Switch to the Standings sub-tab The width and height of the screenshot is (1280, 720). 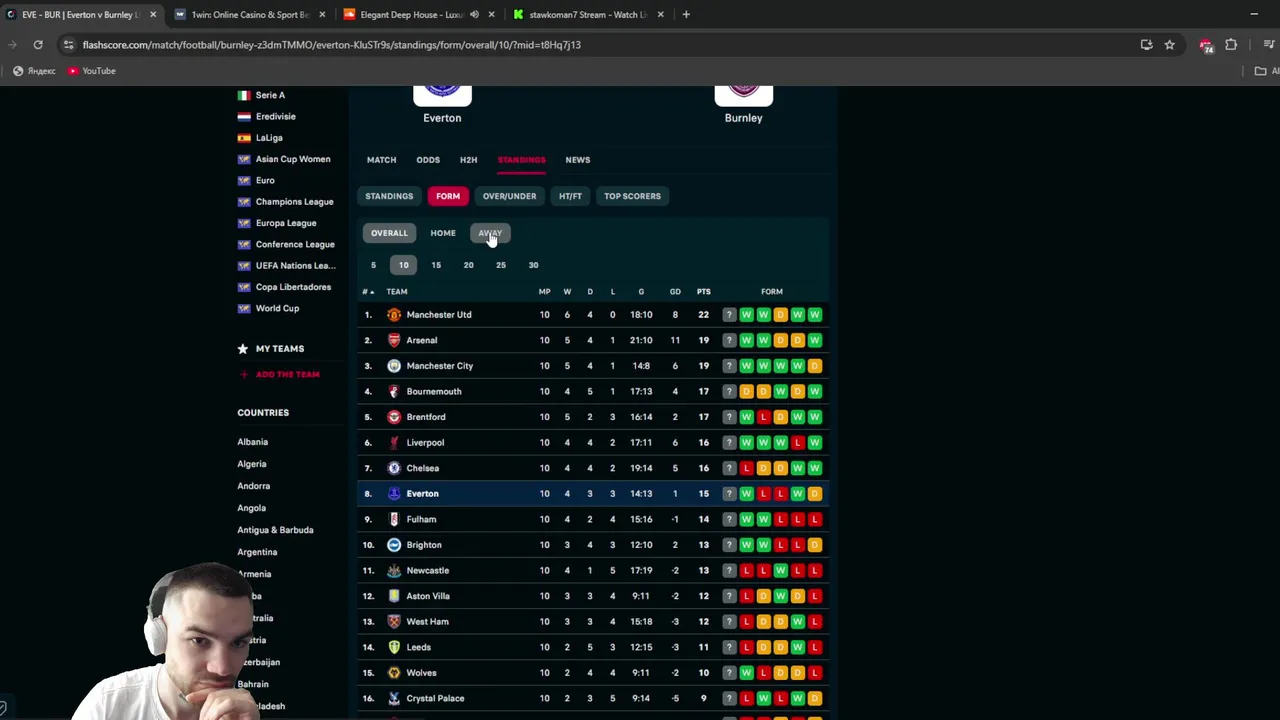pyautogui.click(x=389, y=196)
